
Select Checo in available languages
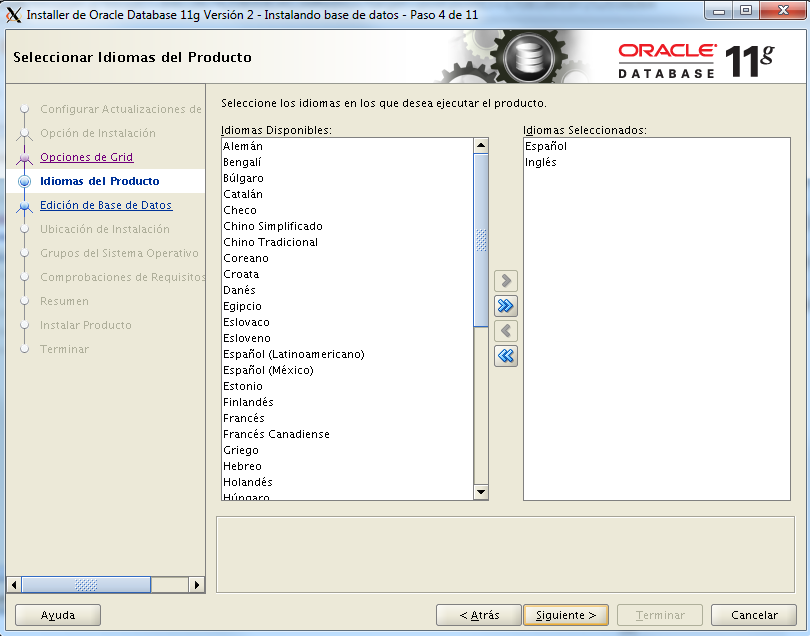tap(347, 210)
